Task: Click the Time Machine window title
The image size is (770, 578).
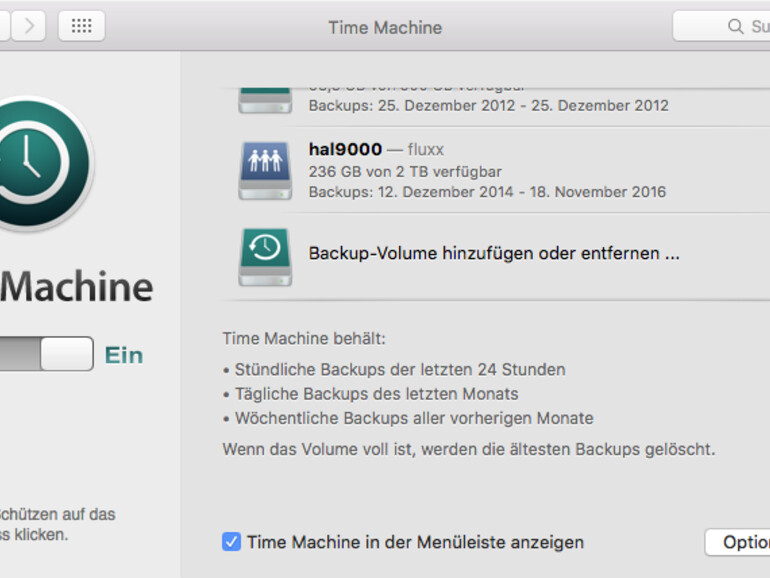Action: click(385, 28)
